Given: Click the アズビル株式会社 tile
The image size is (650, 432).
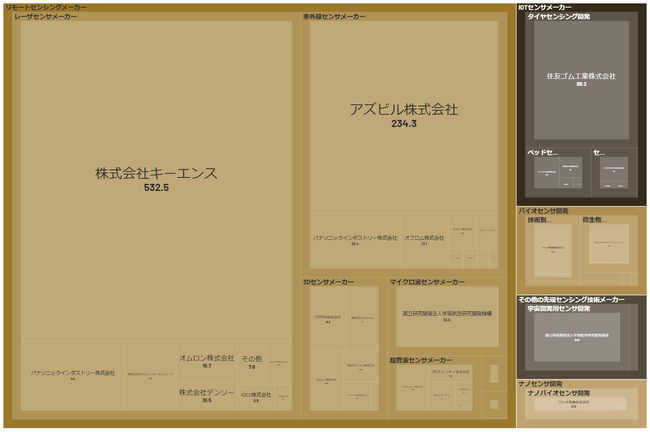Looking at the screenshot, I should click(x=403, y=115).
